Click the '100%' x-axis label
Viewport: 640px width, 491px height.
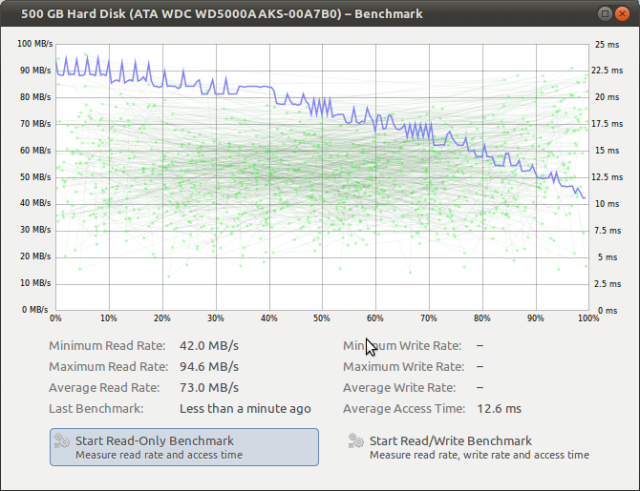point(588,318)
